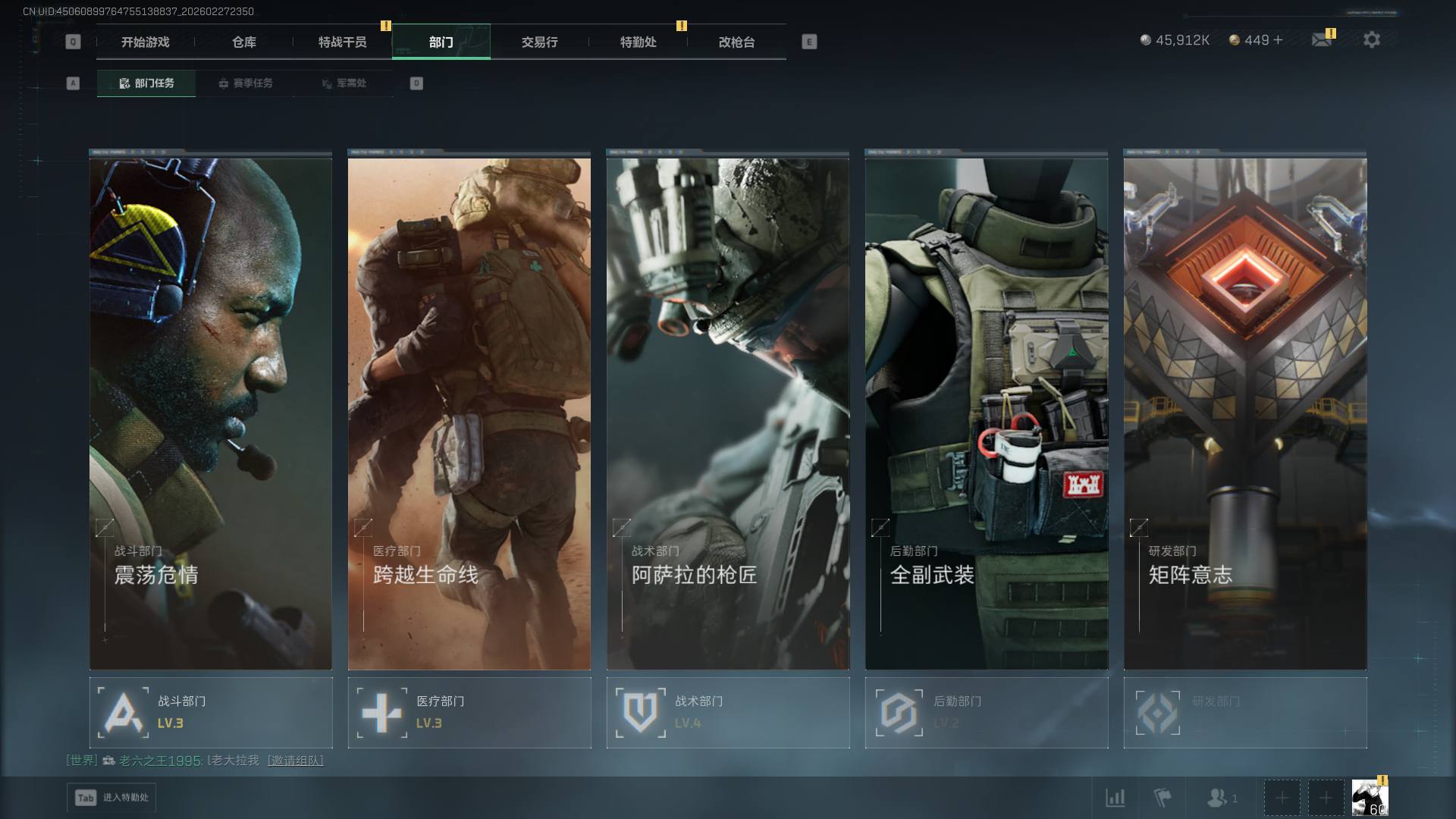Image resolution: width=1456 pixels, height=819 pixels.
Task: Add currency with plus next to 449
Action: 1279,40
